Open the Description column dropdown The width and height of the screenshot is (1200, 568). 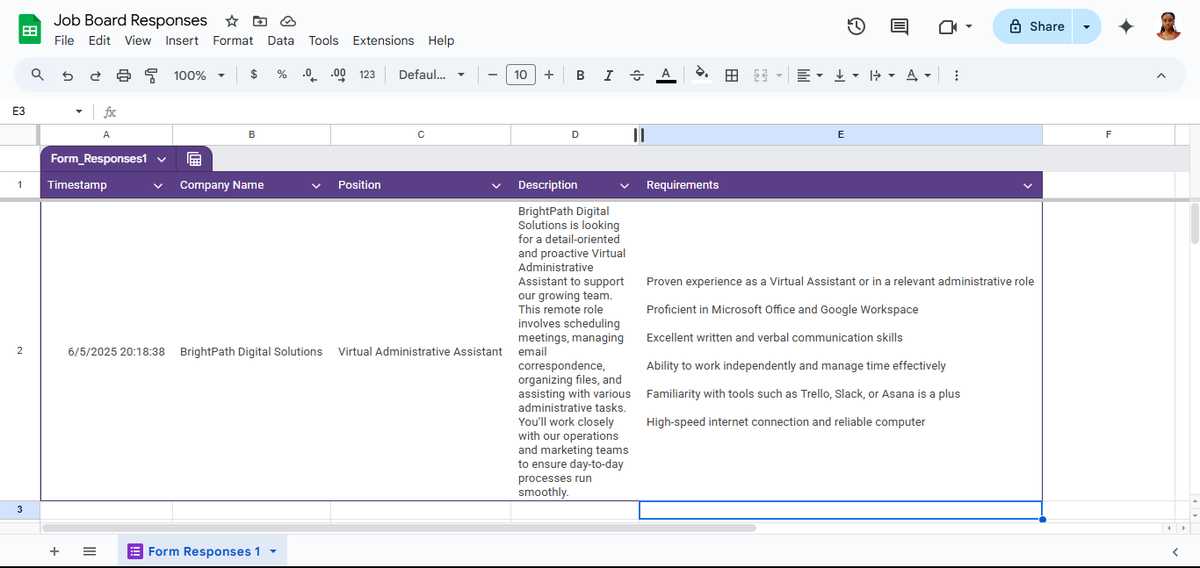tap(624, 185)
